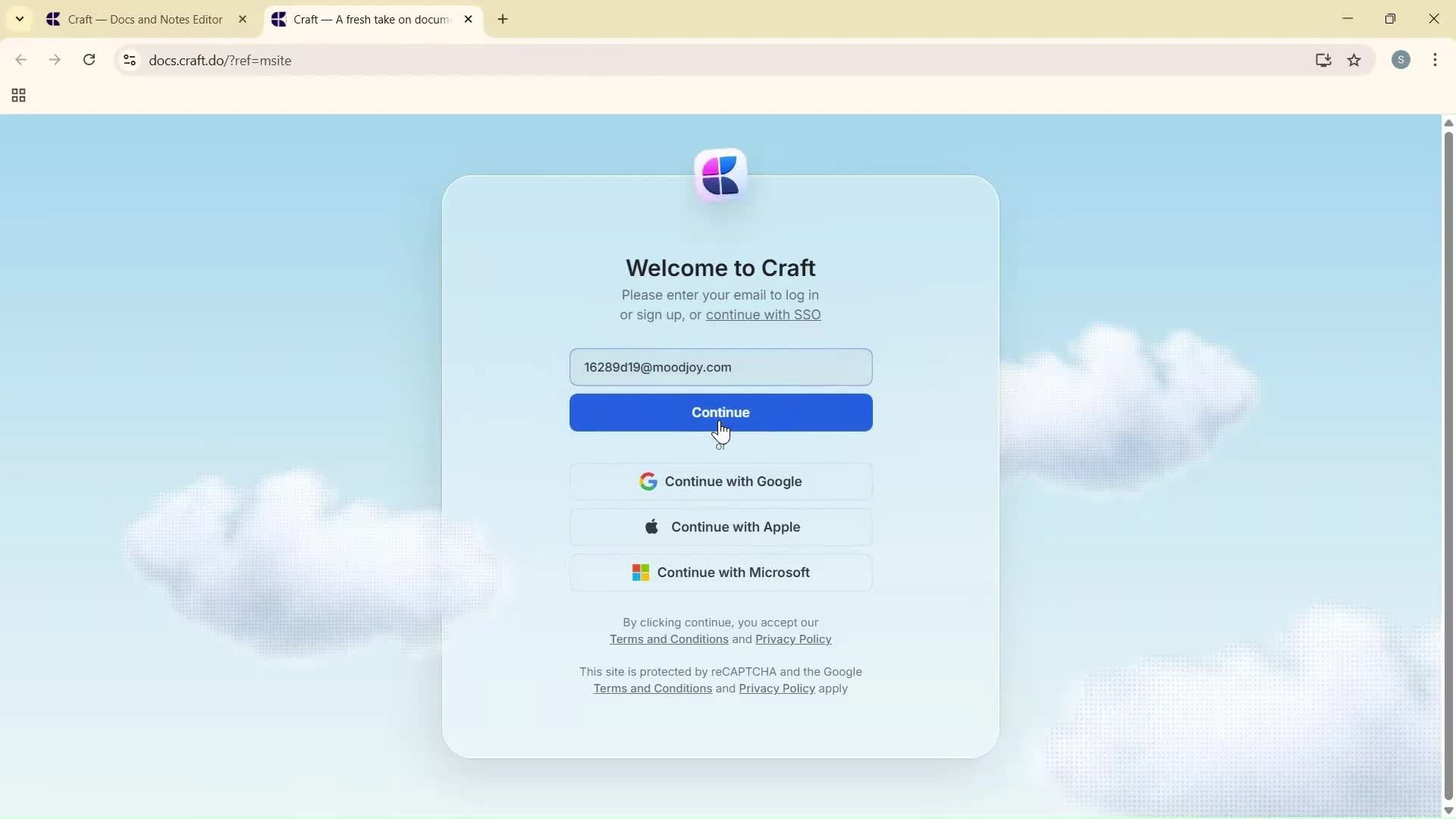Open the Privacy Policy link

coord(792,639)
